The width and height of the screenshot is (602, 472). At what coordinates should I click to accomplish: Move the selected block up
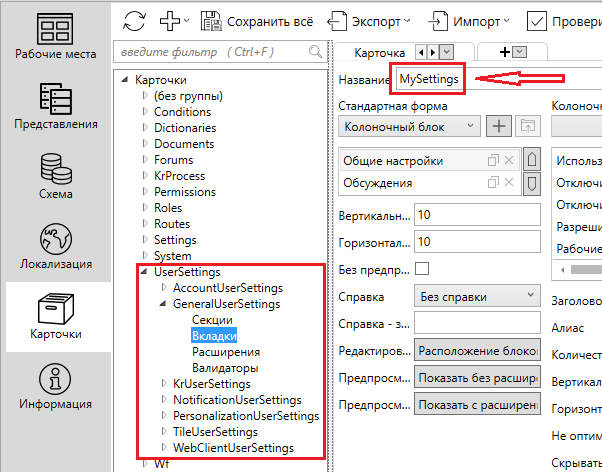pyautogui.click(x=532, y=160)
